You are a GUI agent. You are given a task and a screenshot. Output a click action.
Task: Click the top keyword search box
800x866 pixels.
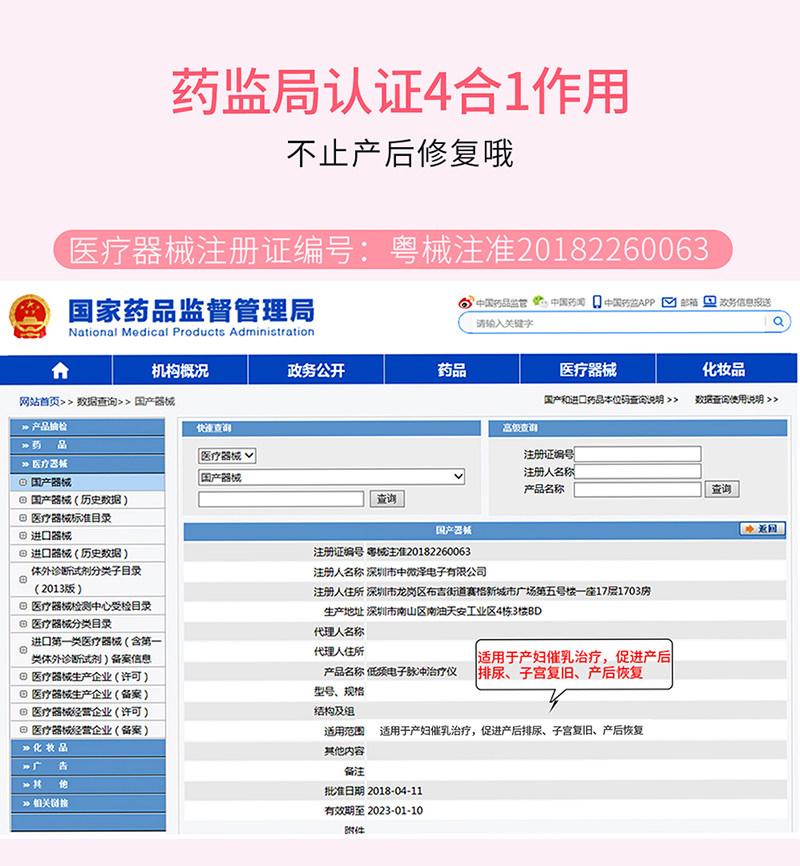pyautogui.click(x=612, y=323)
